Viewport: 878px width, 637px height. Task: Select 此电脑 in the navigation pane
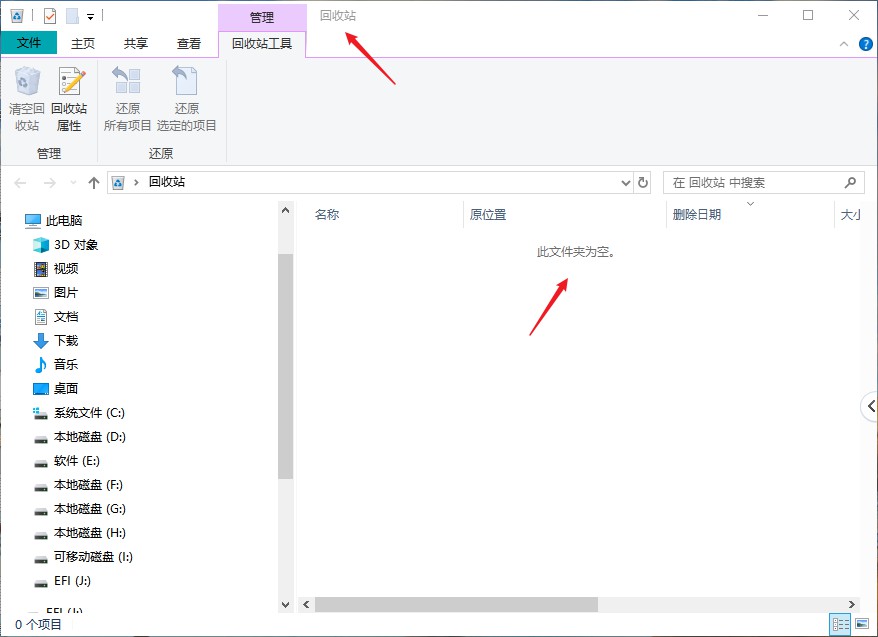click(x=54, y=221)
